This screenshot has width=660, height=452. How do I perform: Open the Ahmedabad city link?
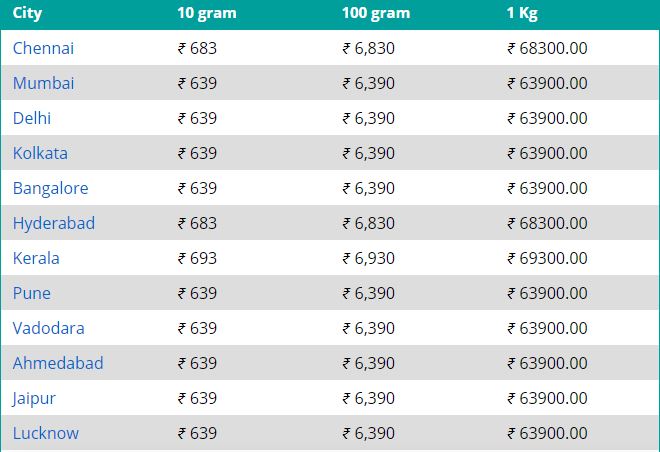click(x=58, y=363)
